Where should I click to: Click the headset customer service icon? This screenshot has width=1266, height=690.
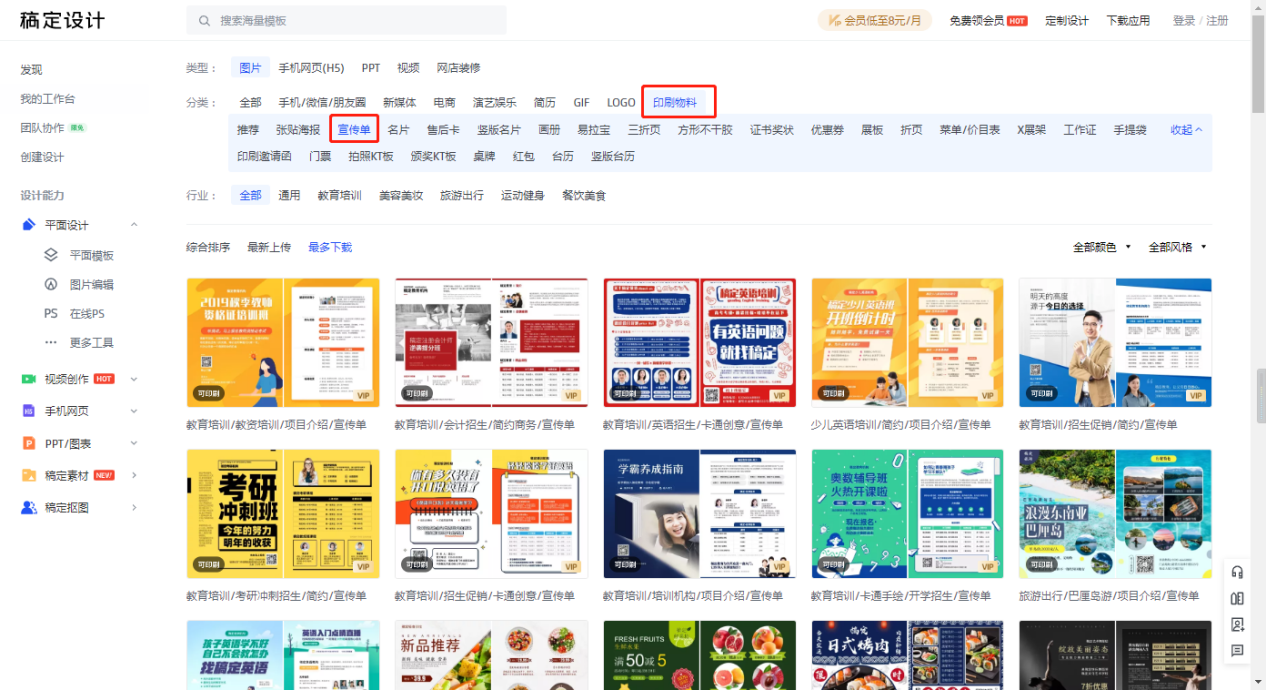(x=1237, y=572)
